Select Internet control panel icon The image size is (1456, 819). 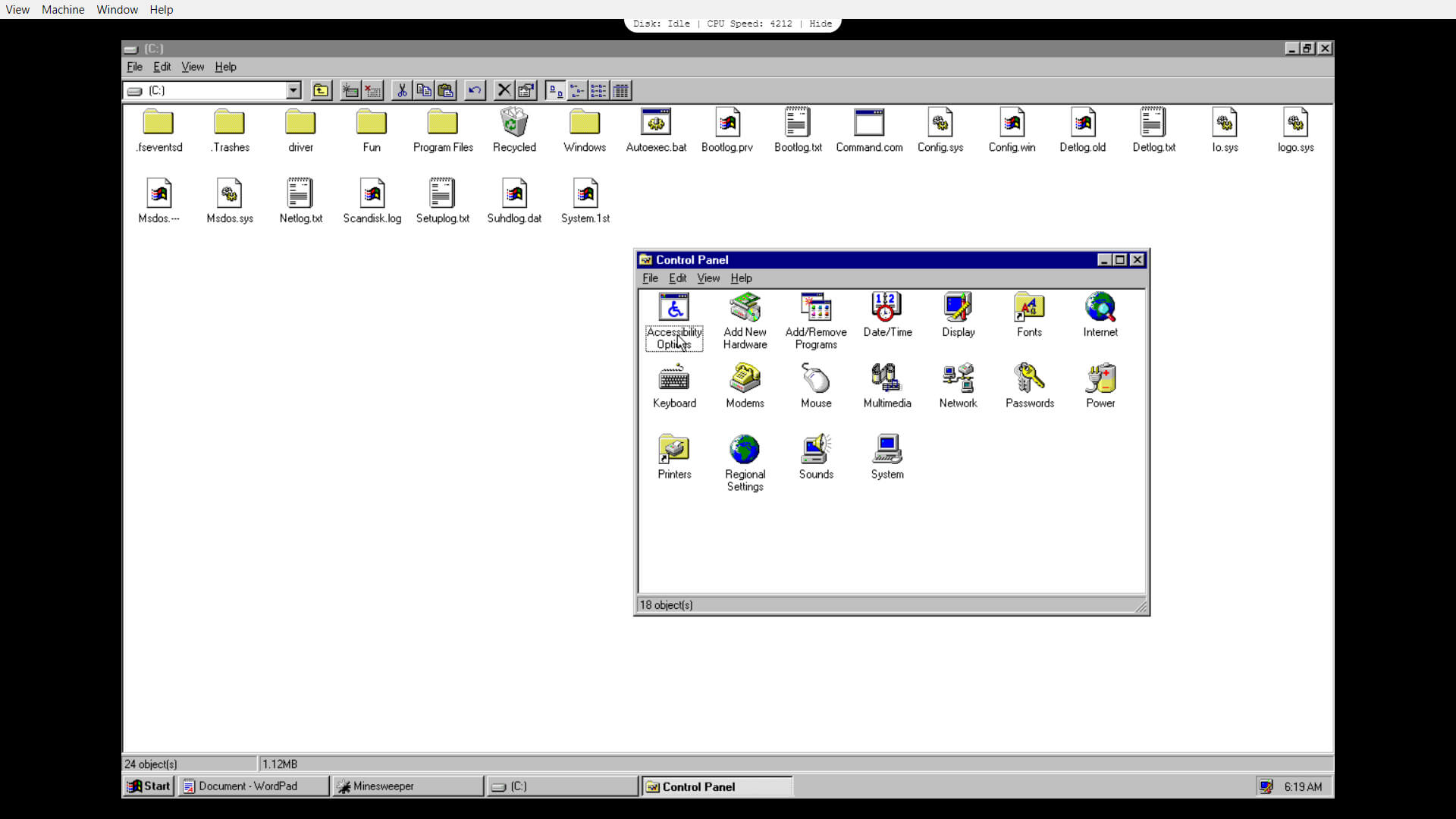coord(1100,315)
